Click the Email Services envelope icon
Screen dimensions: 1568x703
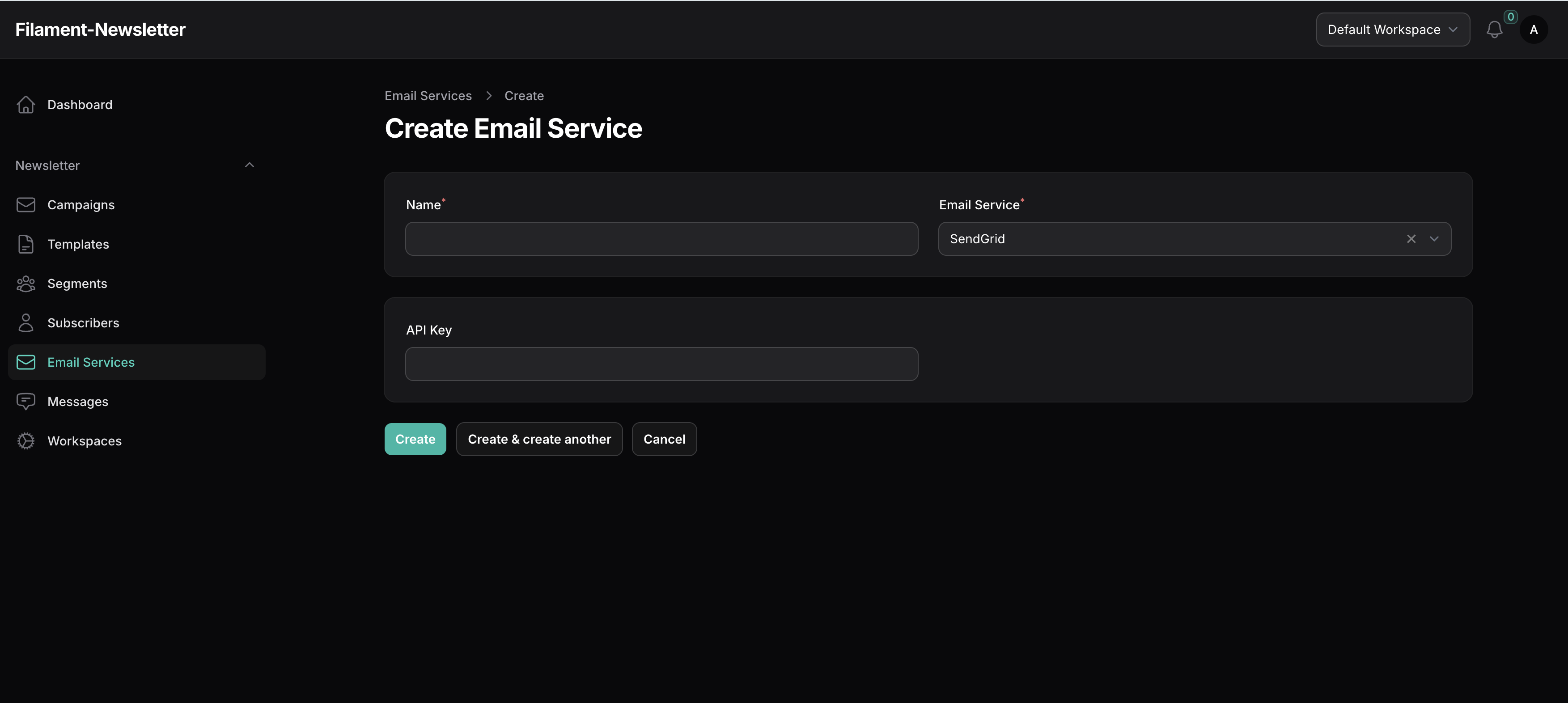(25, 362)
